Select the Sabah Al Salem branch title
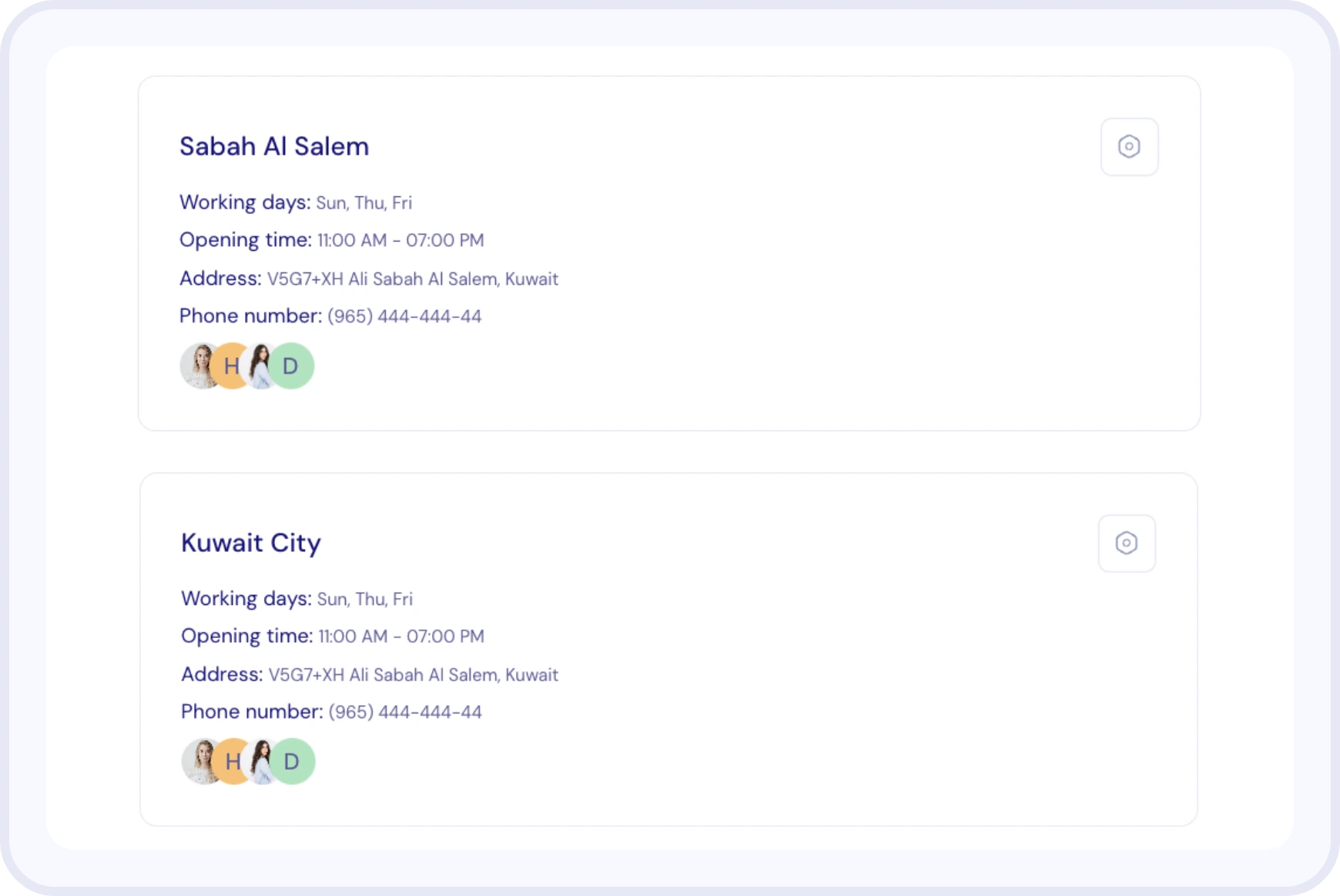1340x896 pixels. pos(274,146)
